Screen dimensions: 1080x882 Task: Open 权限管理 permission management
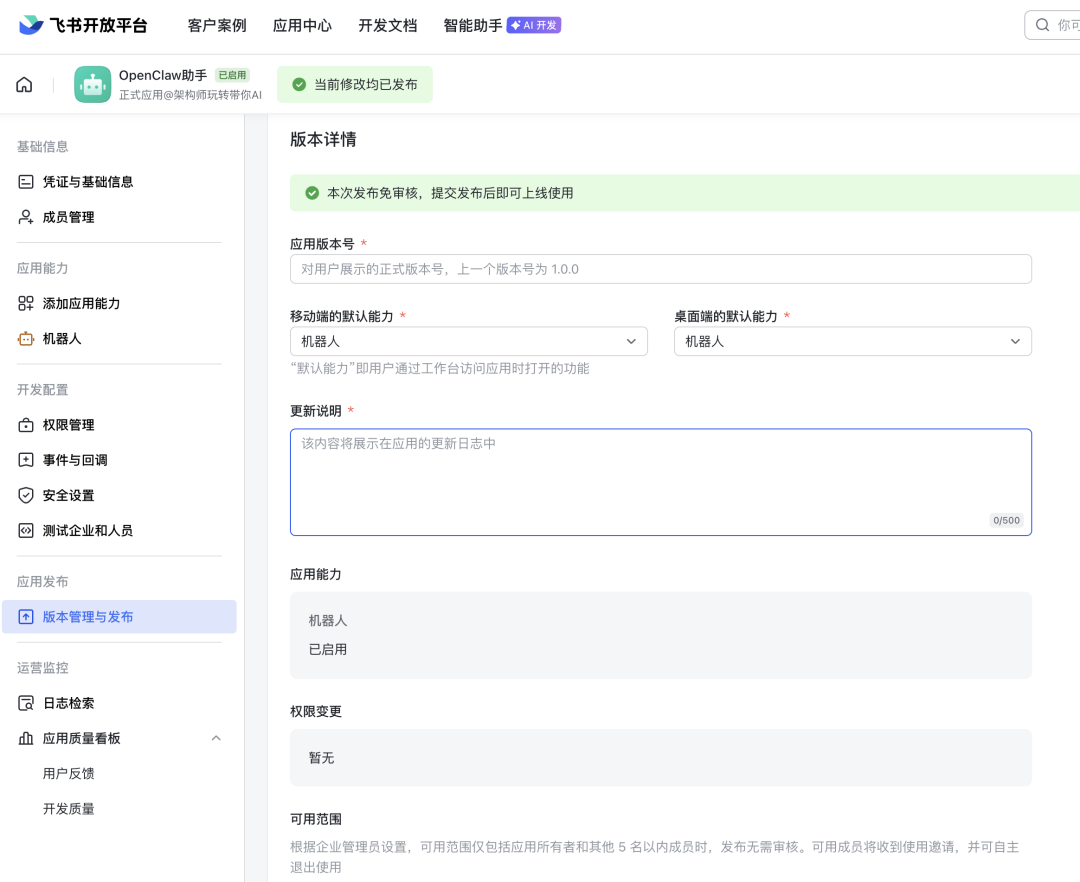tap(67, 424)
